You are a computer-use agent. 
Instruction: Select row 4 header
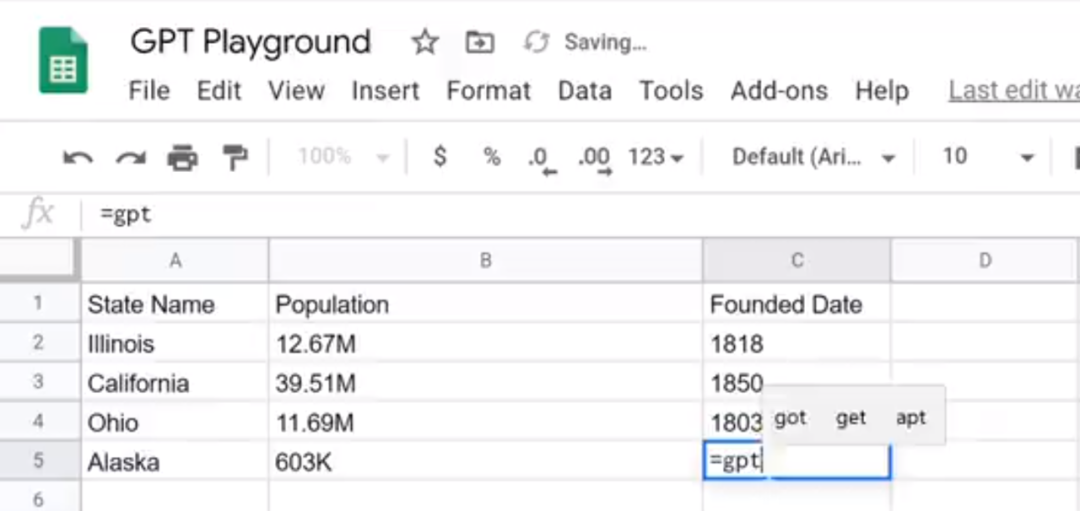point(39,421)
